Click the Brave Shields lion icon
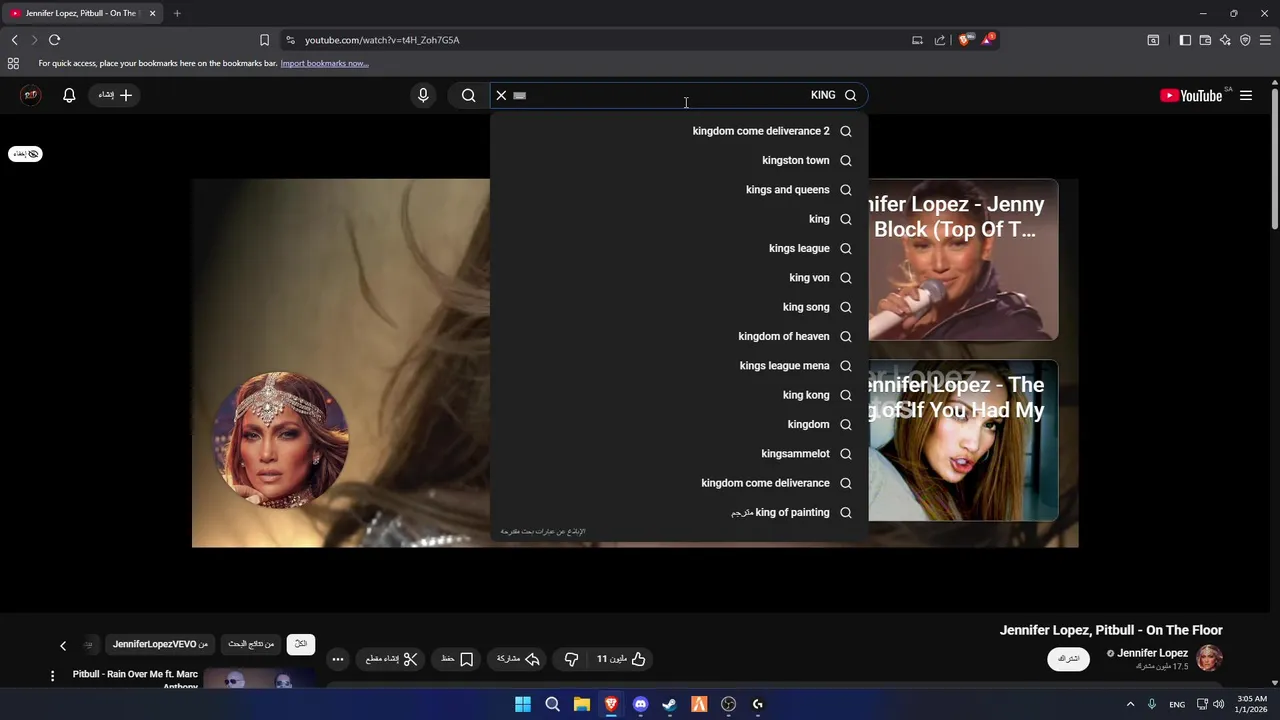 coord(965,40)
